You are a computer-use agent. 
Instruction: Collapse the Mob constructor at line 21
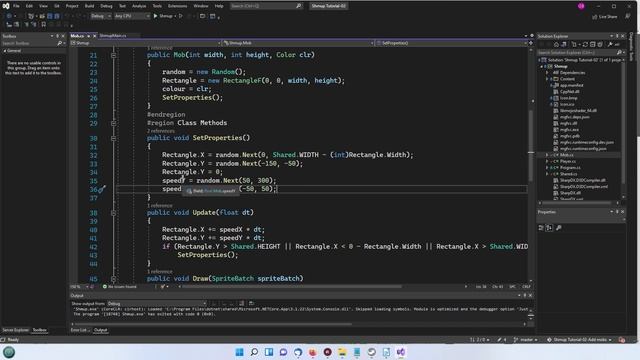113,55
